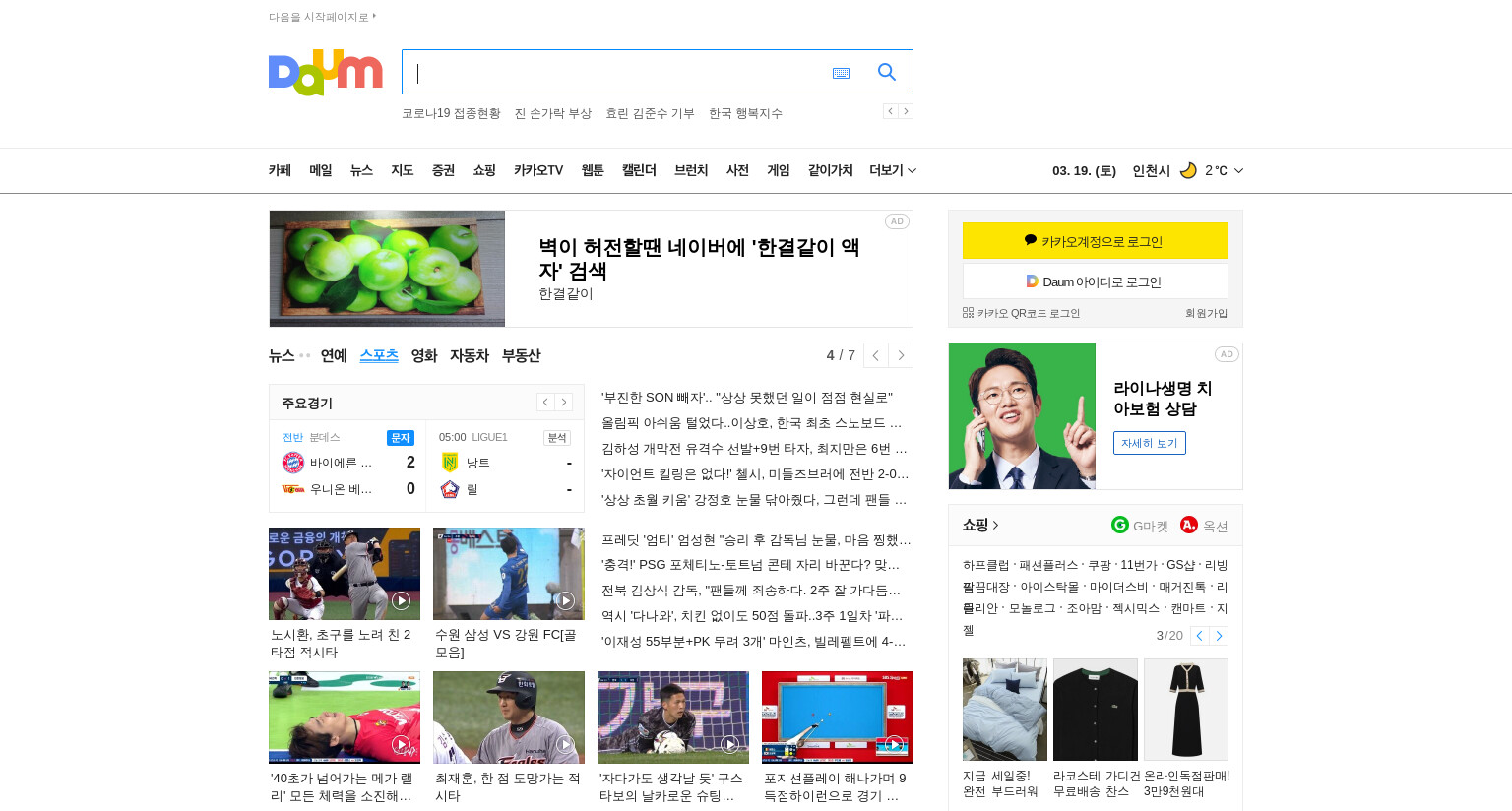Screen dimensions: 1512x811
Task: Switch to 부동산 news tab
Action: (x=521, y=355)
